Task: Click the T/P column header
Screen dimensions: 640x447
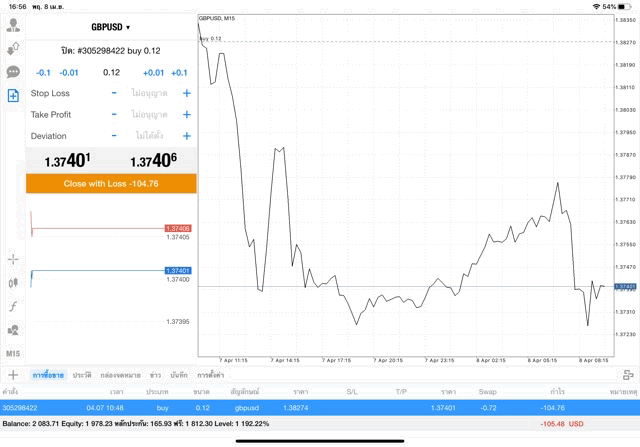Action: [x=401, y=391]
